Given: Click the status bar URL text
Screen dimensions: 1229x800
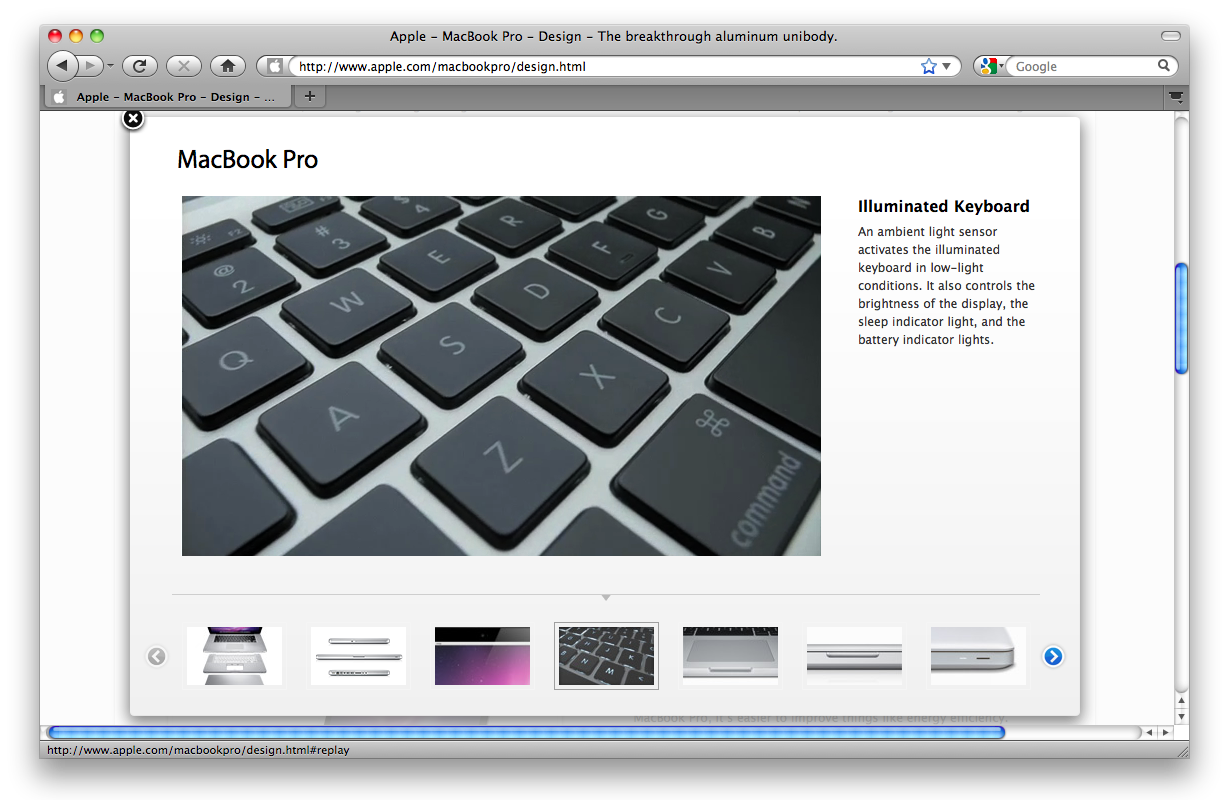Looking at the screenshot, I should (198, 749).
